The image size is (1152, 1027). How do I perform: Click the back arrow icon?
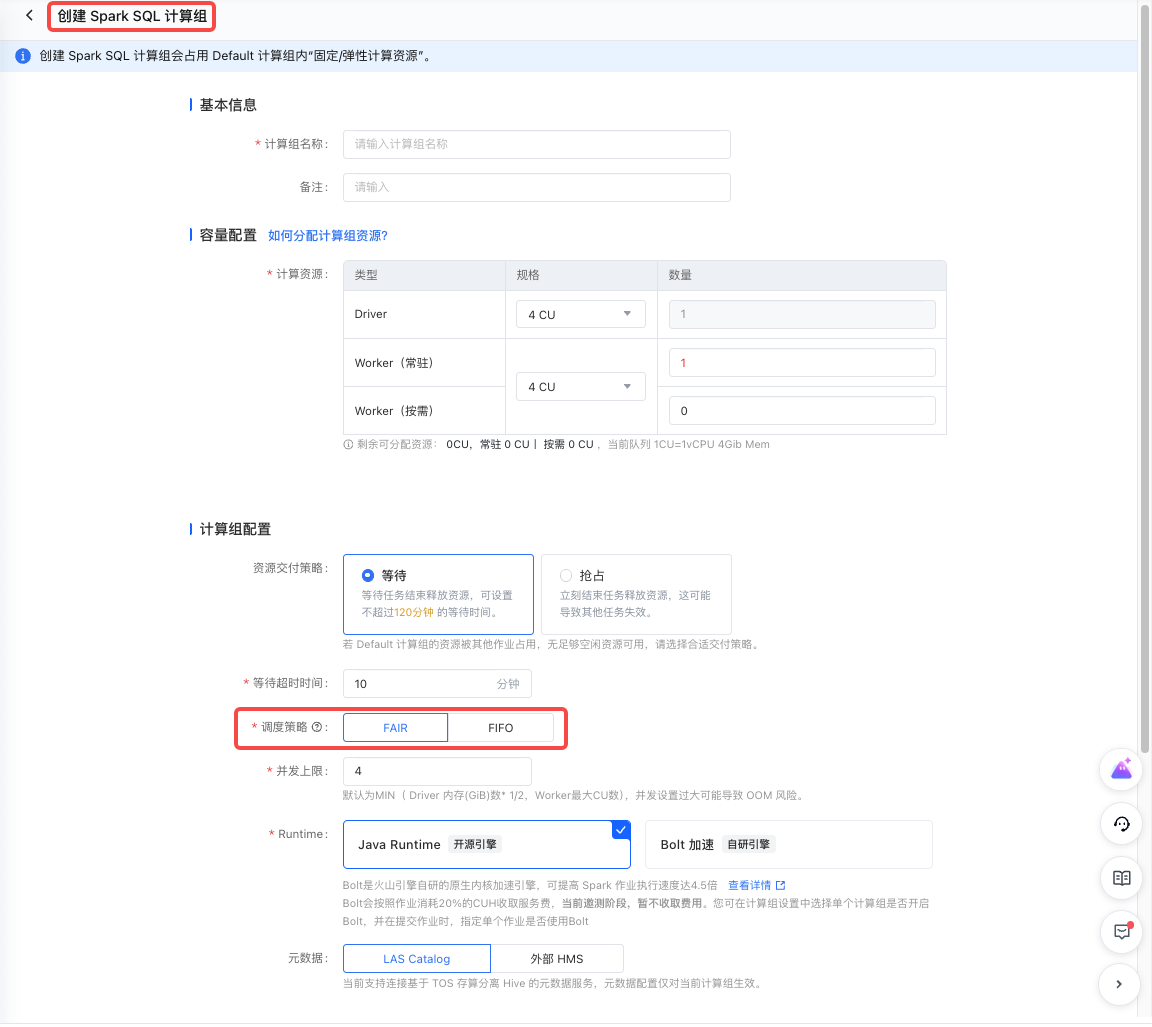[x=29, y=15]
